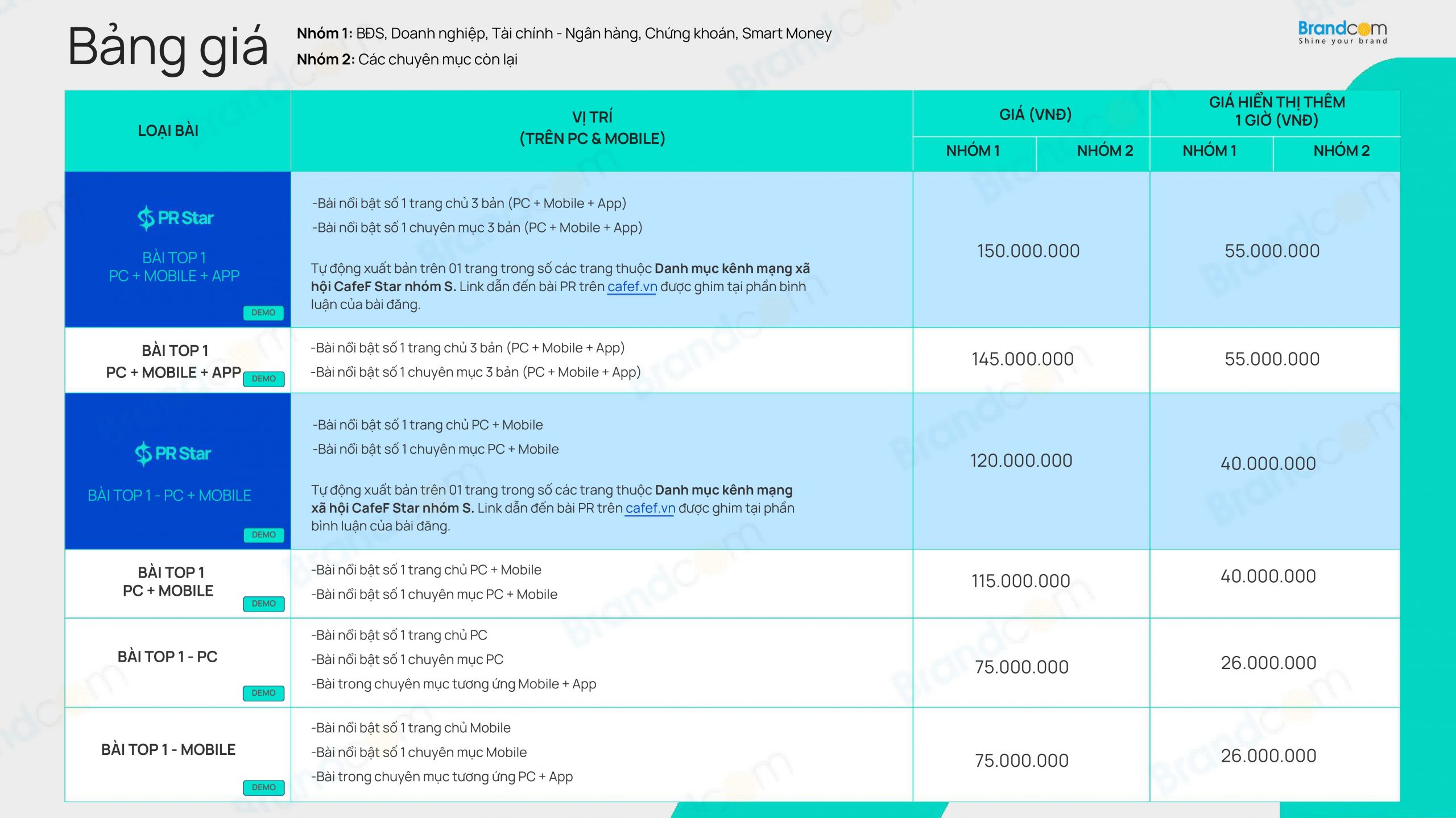Click '-Bài trong chuyên mục tương ứng Mobile + App'
The height and width of the screenshot is (818, 1456).
(x=453, y=684)
